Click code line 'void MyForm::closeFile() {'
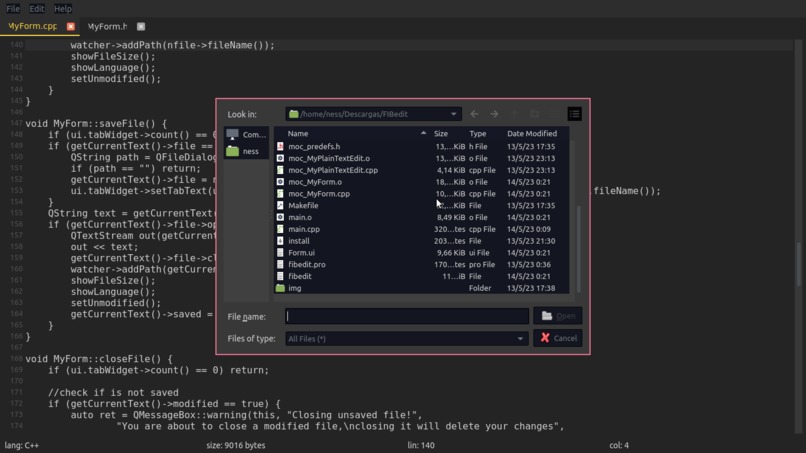 [99, 359]
